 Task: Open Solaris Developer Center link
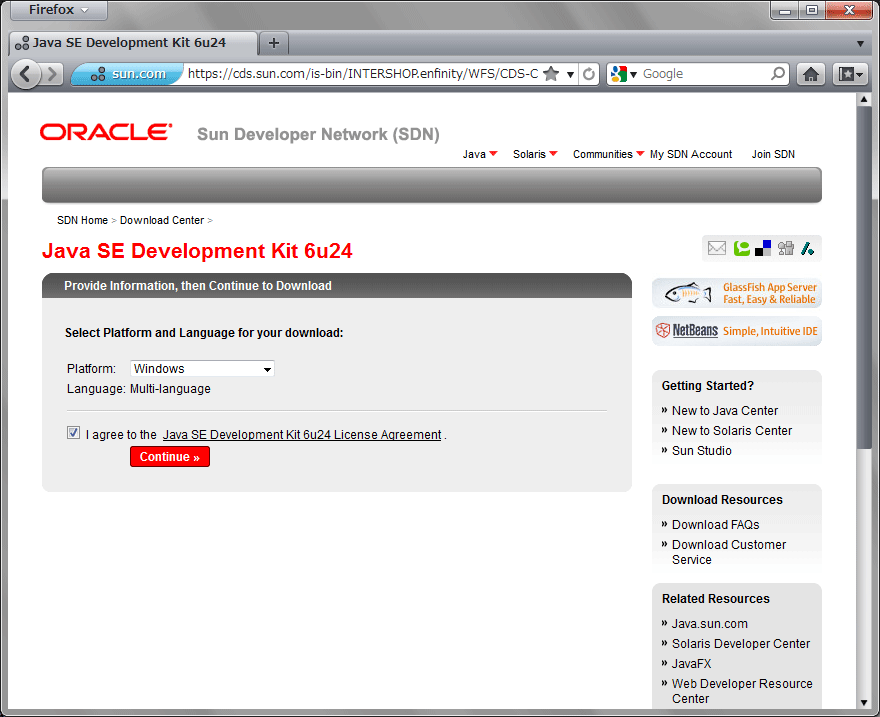pyautogui.click(x=741, y=644)
